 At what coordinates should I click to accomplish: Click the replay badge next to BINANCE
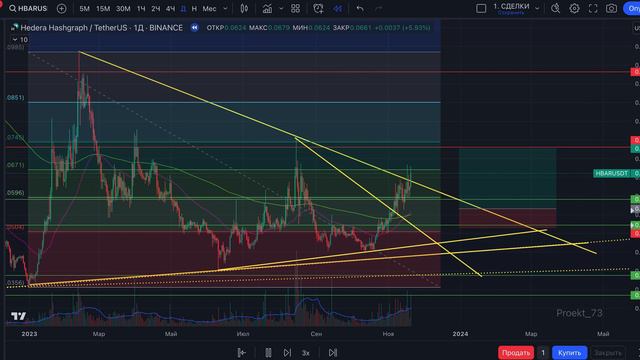pos(195,27)
